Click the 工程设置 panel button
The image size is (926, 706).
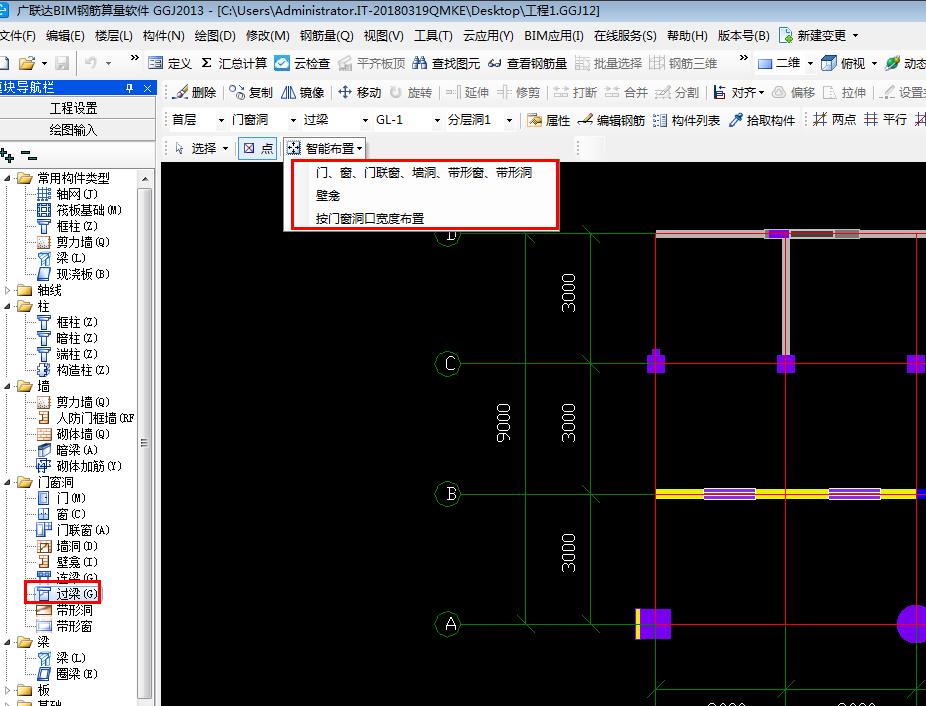point(73,108)
